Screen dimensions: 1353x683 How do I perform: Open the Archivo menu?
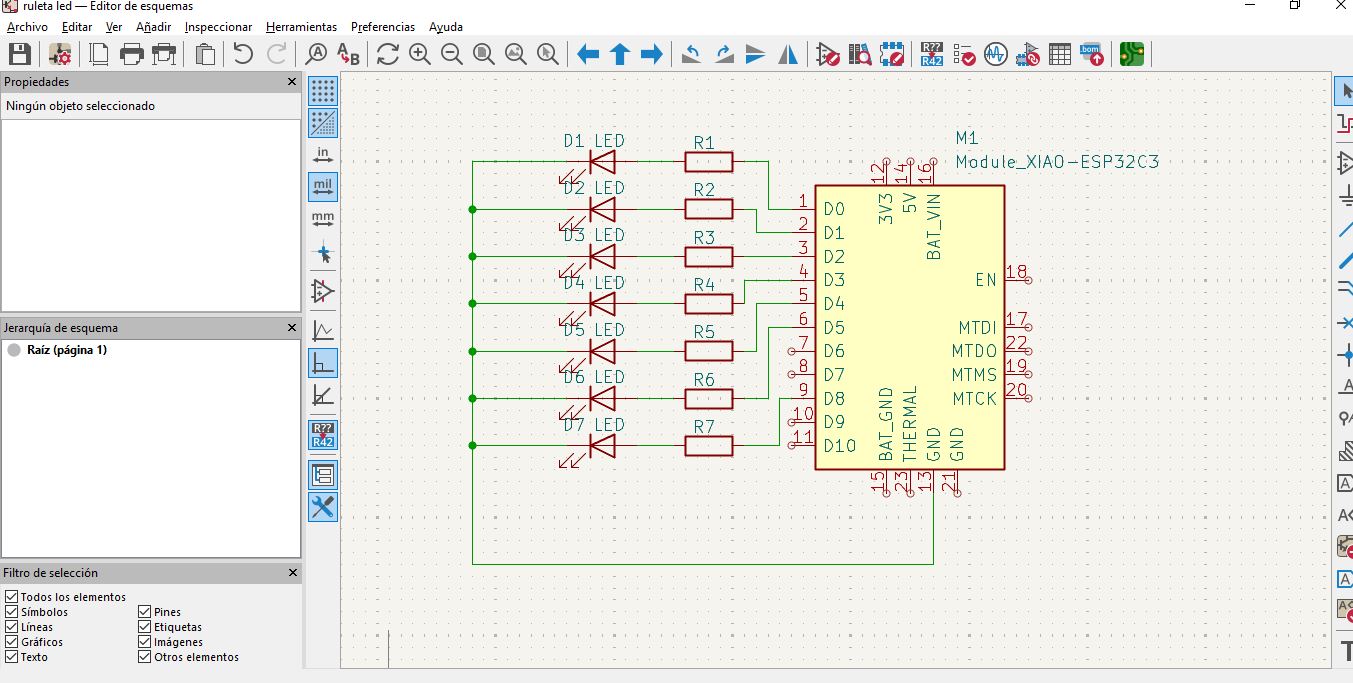tap(27, 27)
